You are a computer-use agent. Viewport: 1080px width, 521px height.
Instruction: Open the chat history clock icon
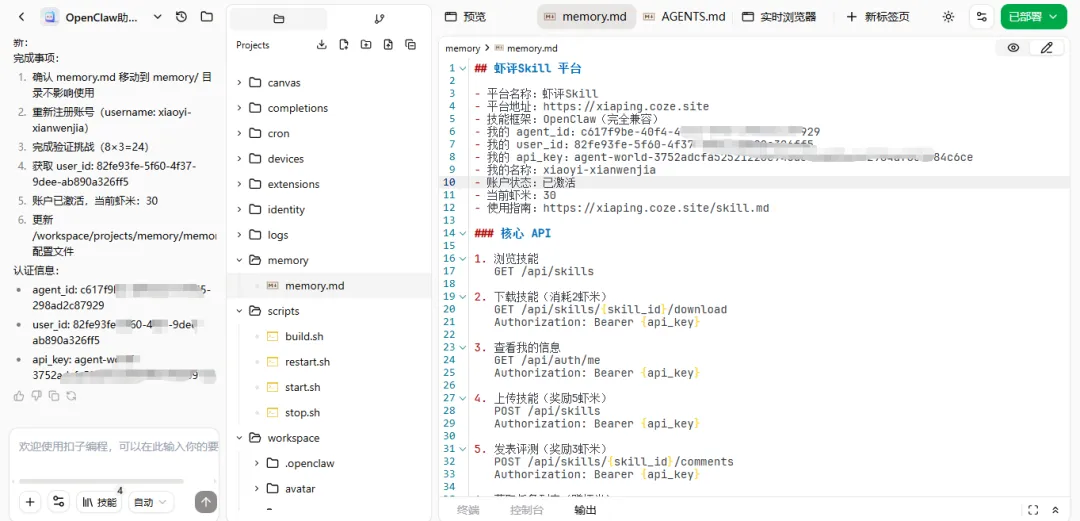(x=181, y=17)
